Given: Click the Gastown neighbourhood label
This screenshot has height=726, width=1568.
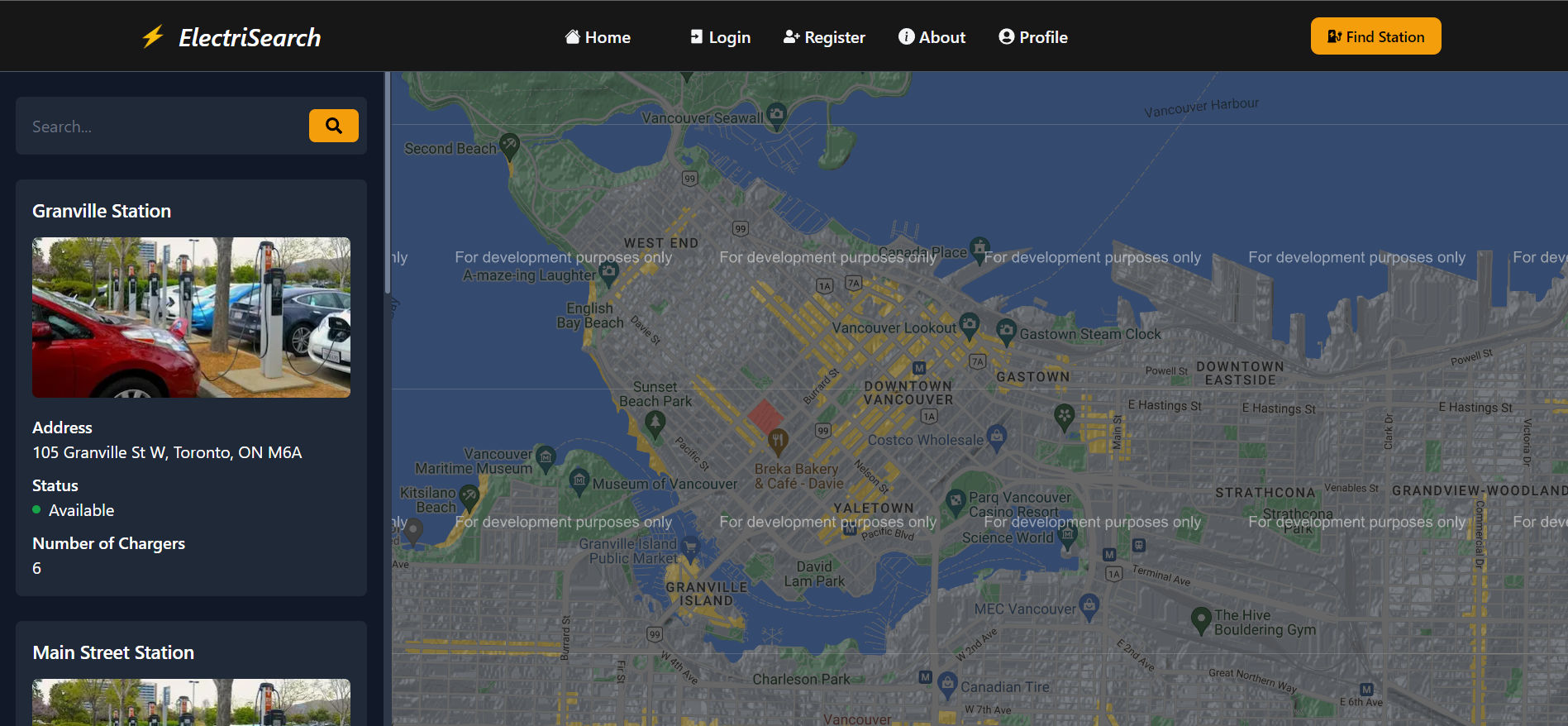Looking at the screenshot, I should coord(1033,377).
